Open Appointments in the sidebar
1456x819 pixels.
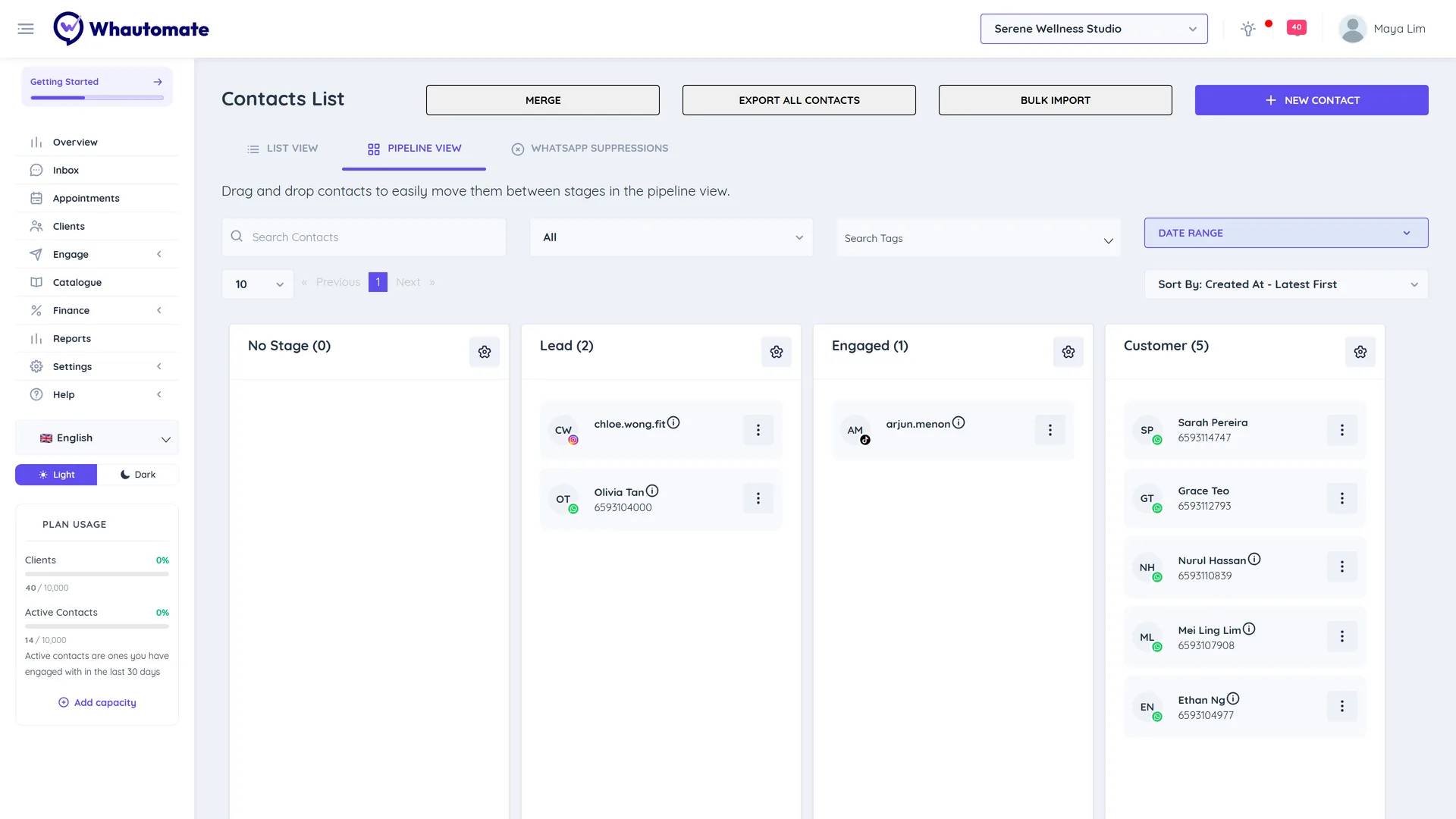pyautogui.click(x=97, y=198)
